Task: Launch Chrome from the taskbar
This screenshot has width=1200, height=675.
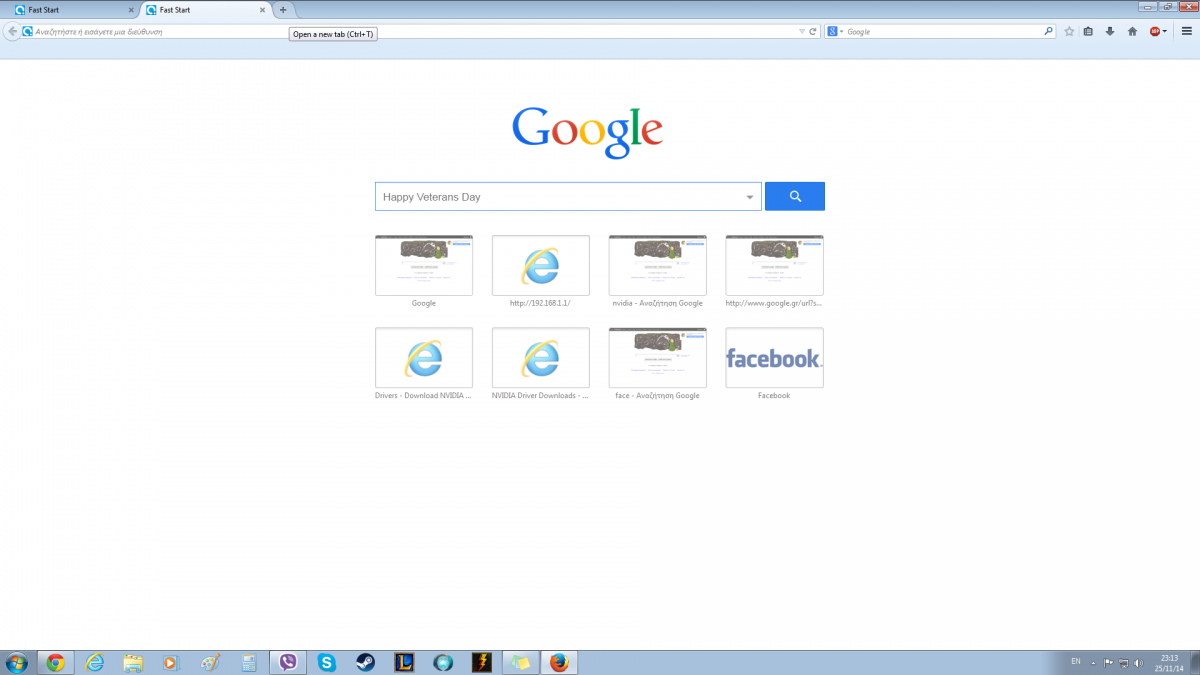Action: [55, 662]
